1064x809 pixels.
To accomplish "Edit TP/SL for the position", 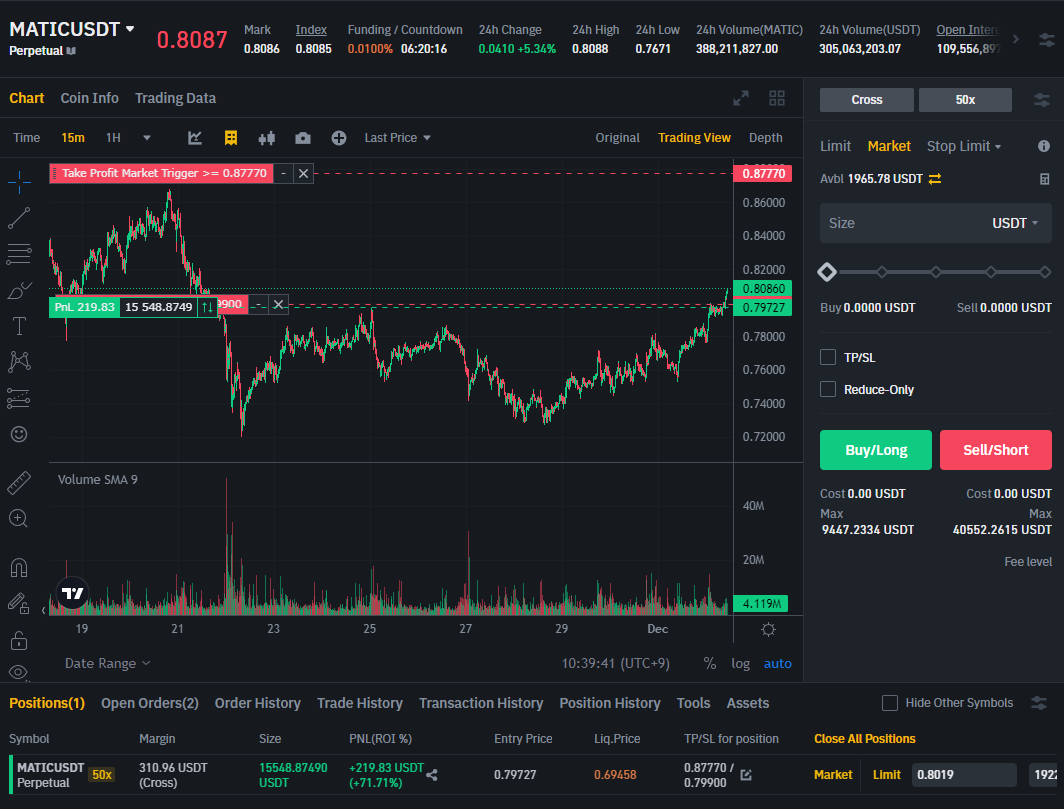I will point(746,775).
